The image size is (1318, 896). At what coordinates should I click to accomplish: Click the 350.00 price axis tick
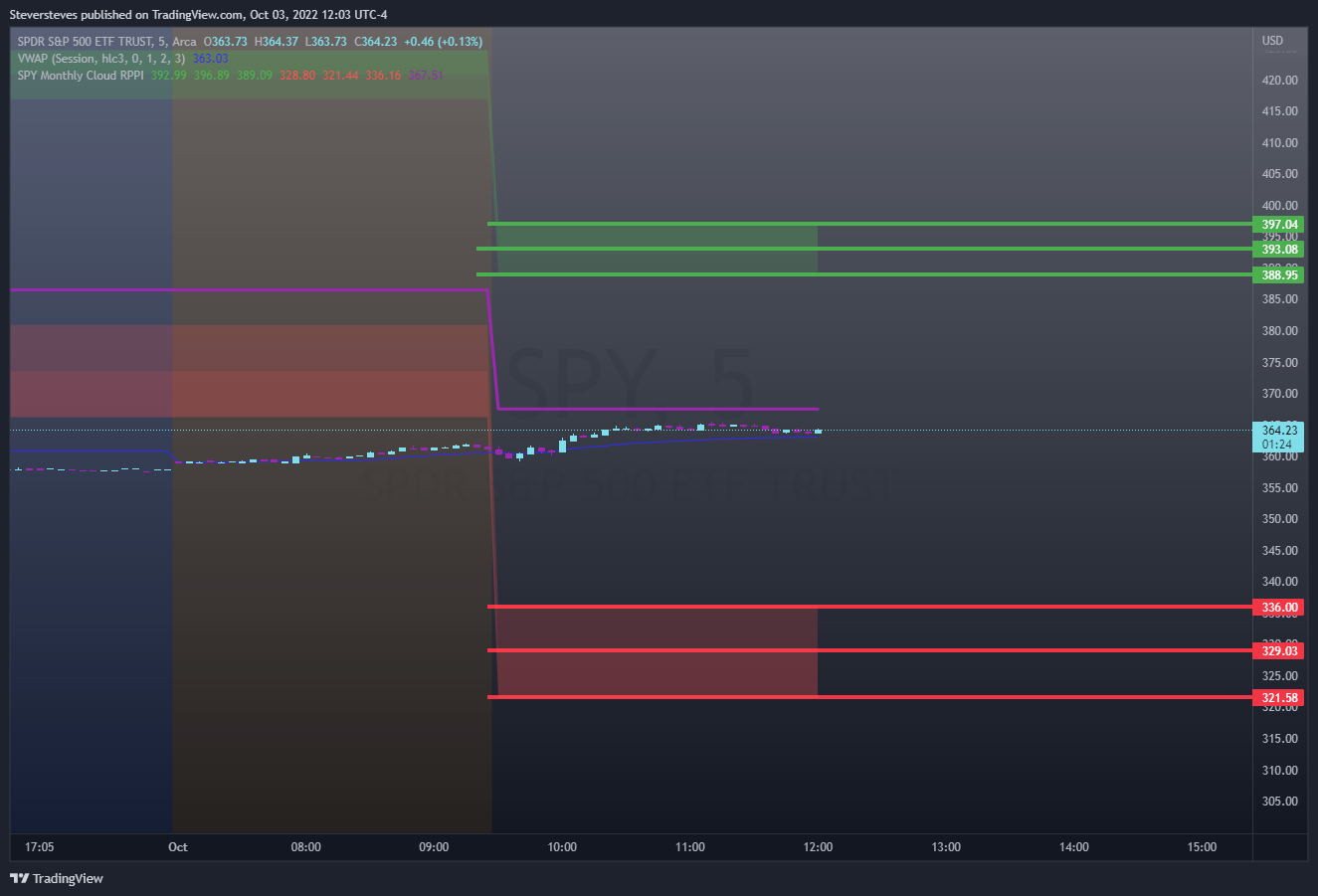point(1279,519)
